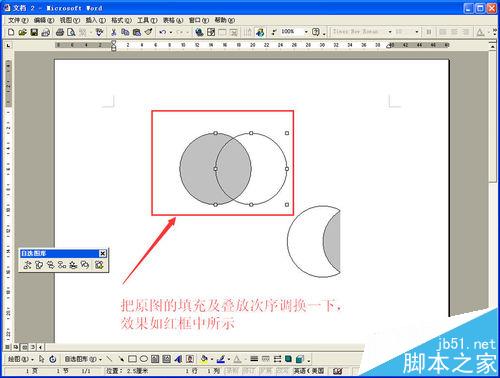The height and width of the screenshot is (378, 500).
Task: Switch to Normal view button at bottom left
Action: point(7,347)
